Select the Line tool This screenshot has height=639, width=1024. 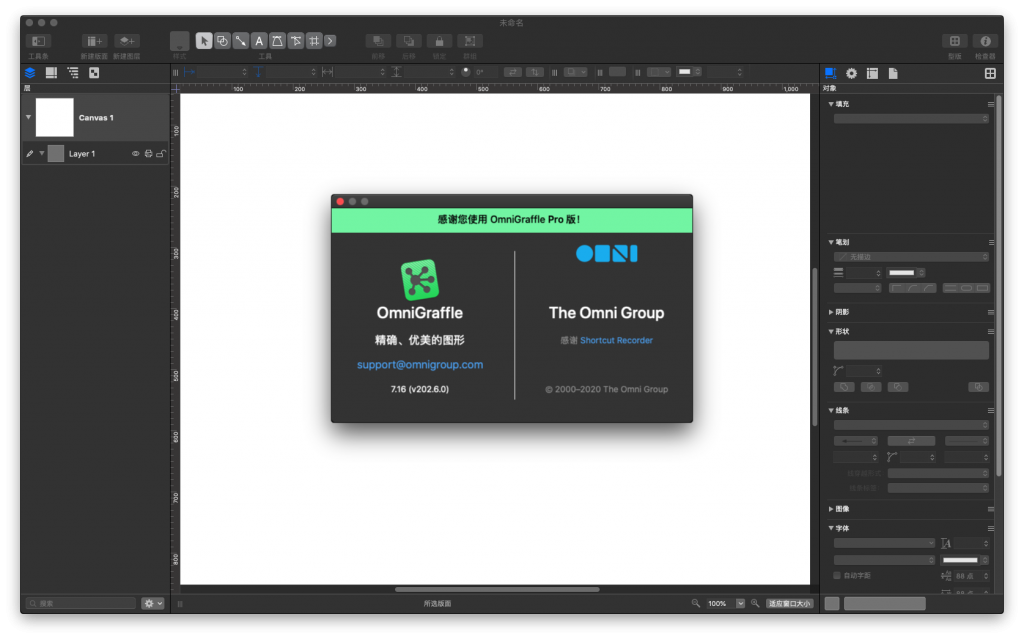click(x=240, y=41)
